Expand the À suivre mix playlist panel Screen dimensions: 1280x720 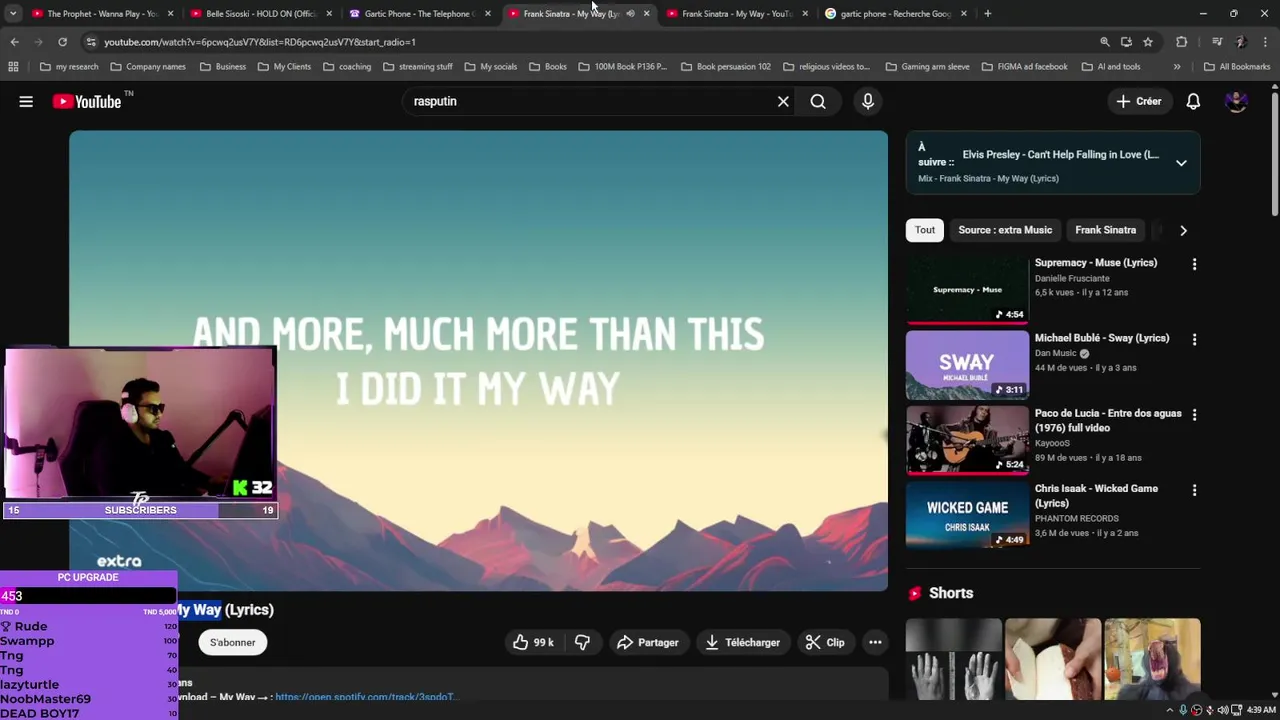1181,163
